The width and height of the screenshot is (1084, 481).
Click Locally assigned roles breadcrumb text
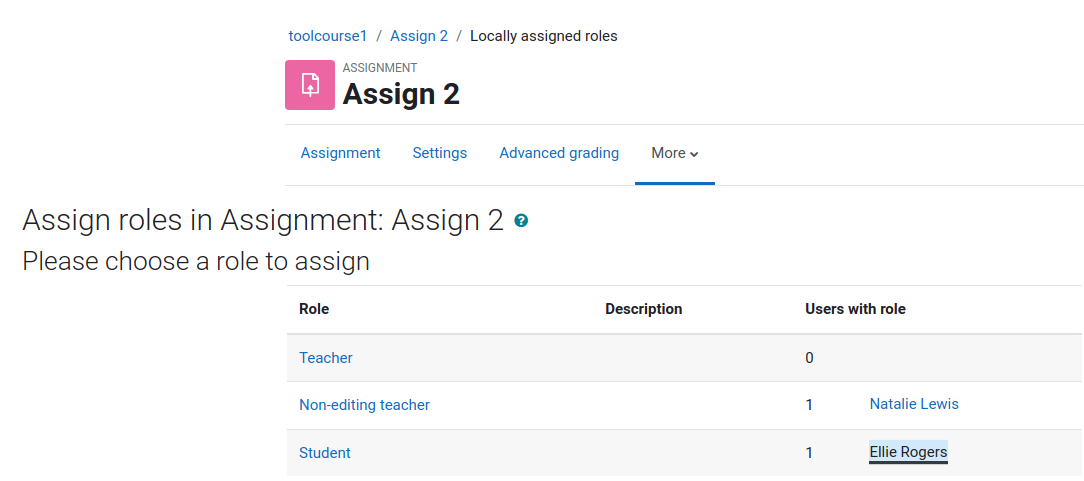click(544, 36)
